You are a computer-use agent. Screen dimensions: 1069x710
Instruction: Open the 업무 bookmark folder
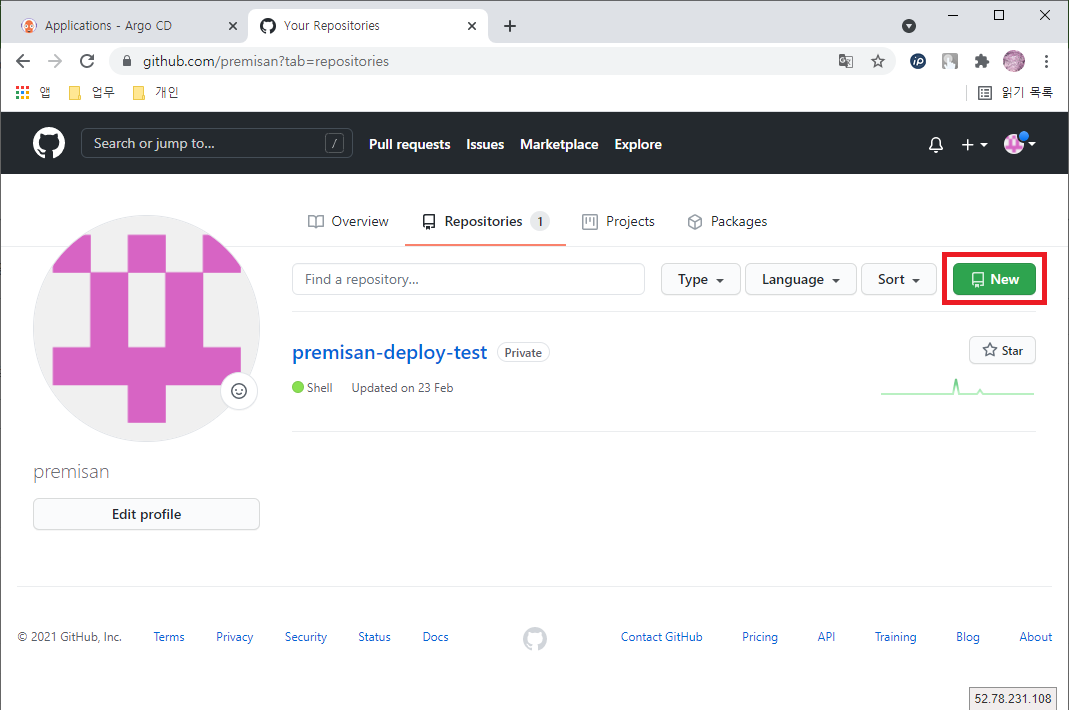tap(92, 93)
